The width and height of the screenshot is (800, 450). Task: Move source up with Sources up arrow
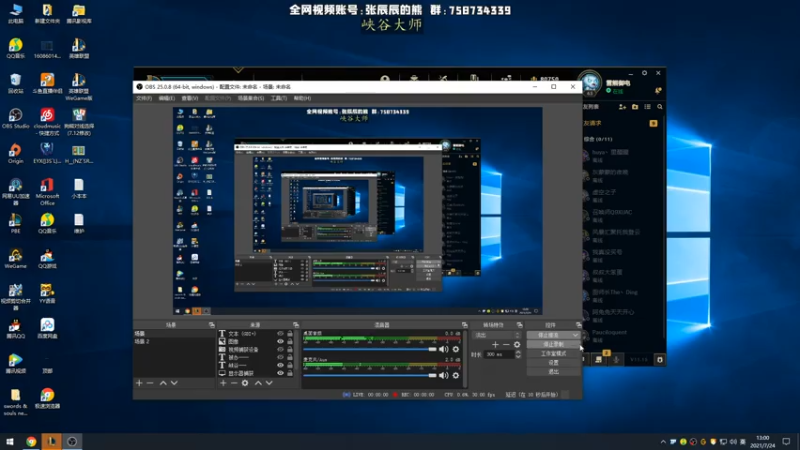point(258,383)
